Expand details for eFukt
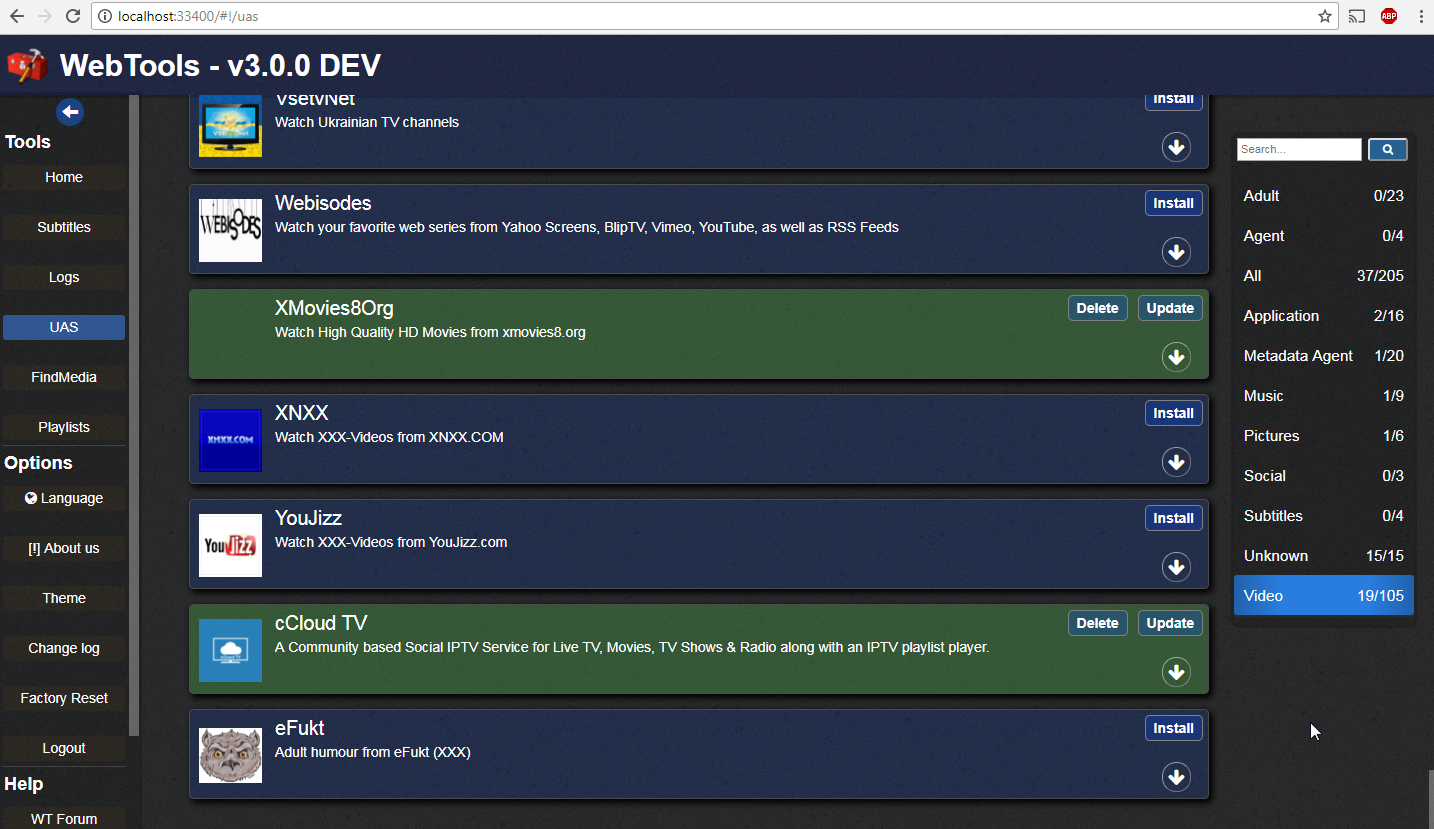The width and height of the screenshot is (1434, 829). 1175,777
